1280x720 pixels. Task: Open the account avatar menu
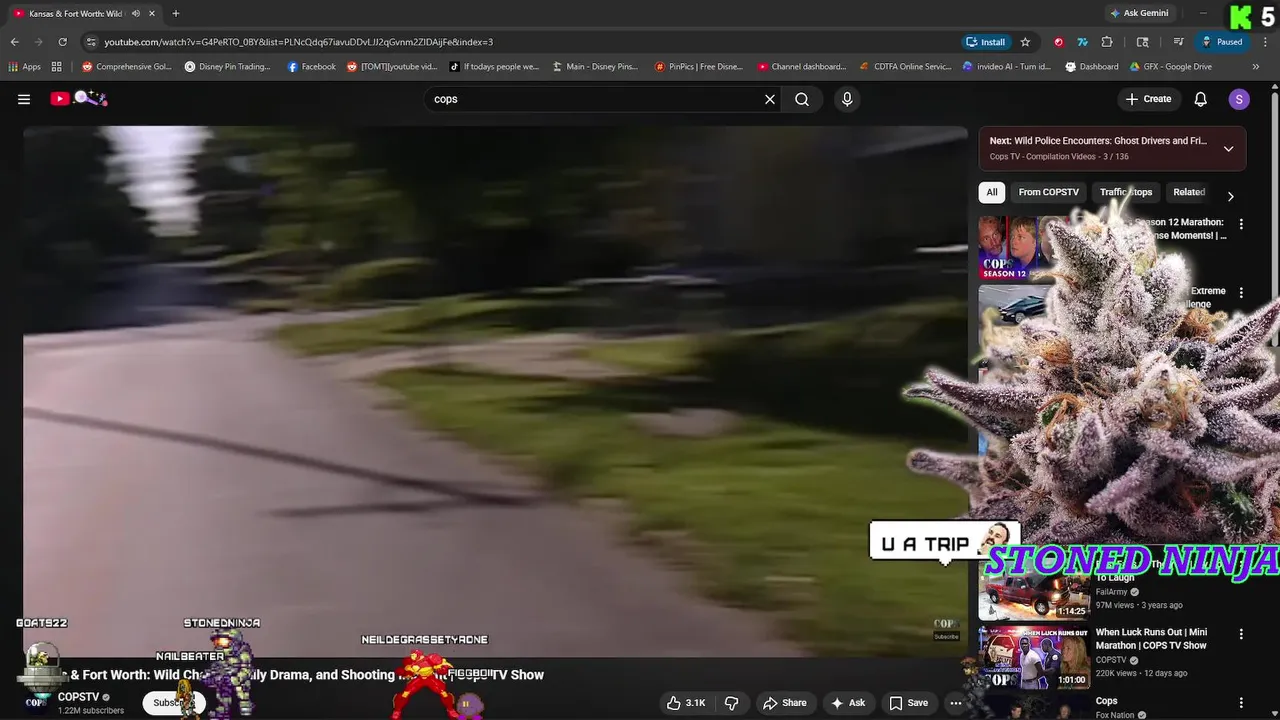click(1239, 99)
